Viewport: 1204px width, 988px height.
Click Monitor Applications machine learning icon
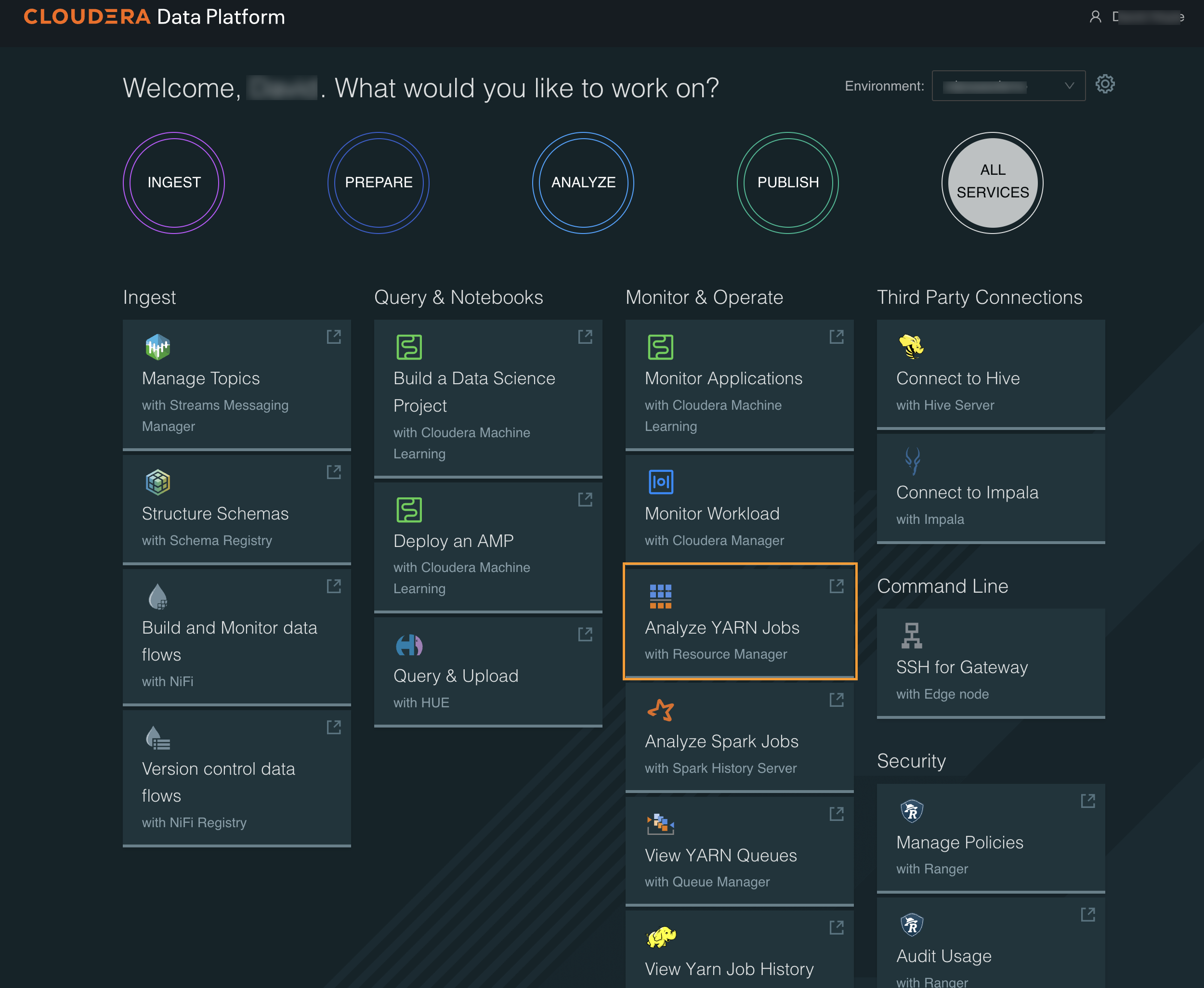pyautogui.click(x=660, y=347)
